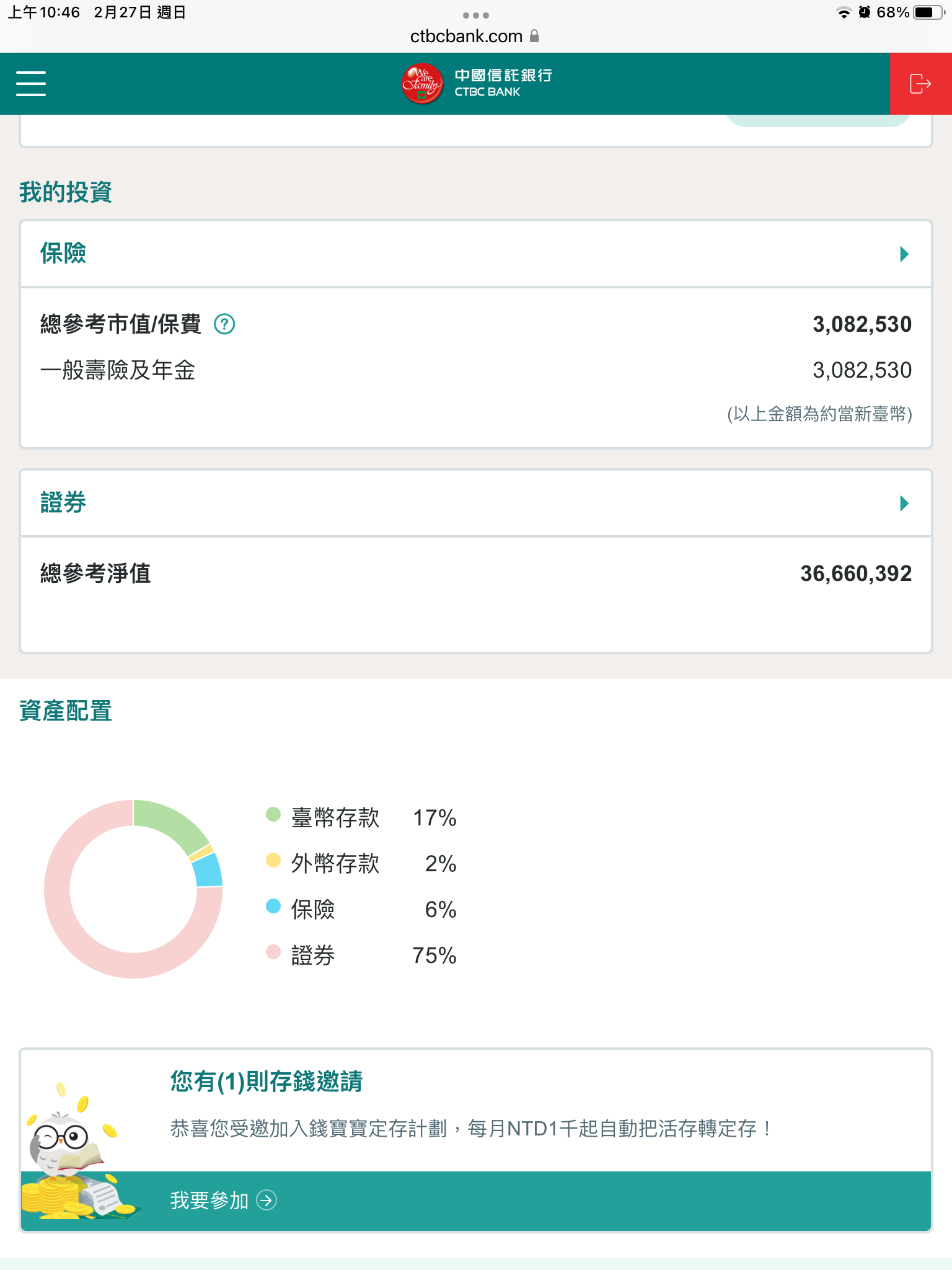Image resolution: width=952 pixels, height=1270 pixels.
Task: Click the CTBC Bank logo
Action: coord(476,83)
